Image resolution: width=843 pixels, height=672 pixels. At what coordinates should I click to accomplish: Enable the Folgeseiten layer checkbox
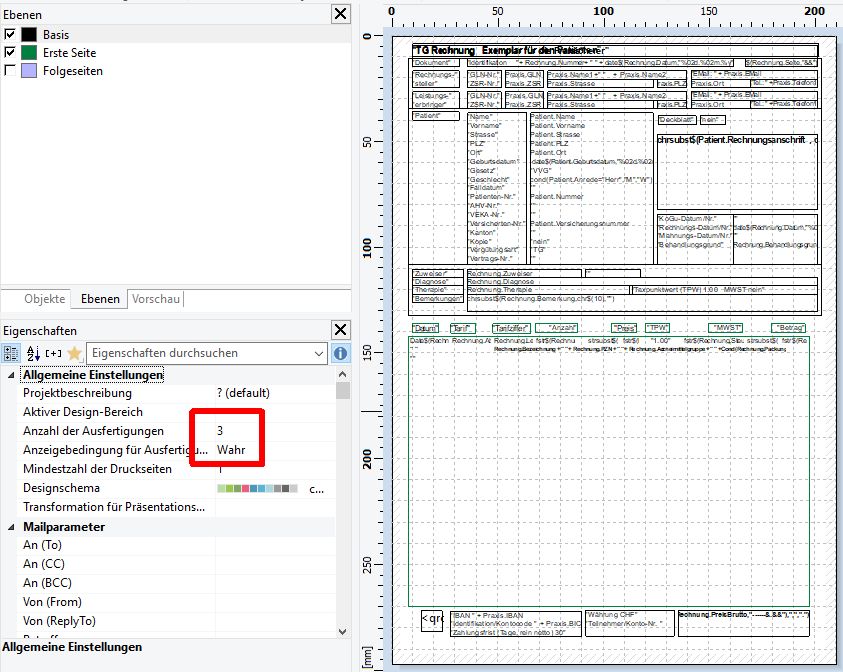click(11, 71)
